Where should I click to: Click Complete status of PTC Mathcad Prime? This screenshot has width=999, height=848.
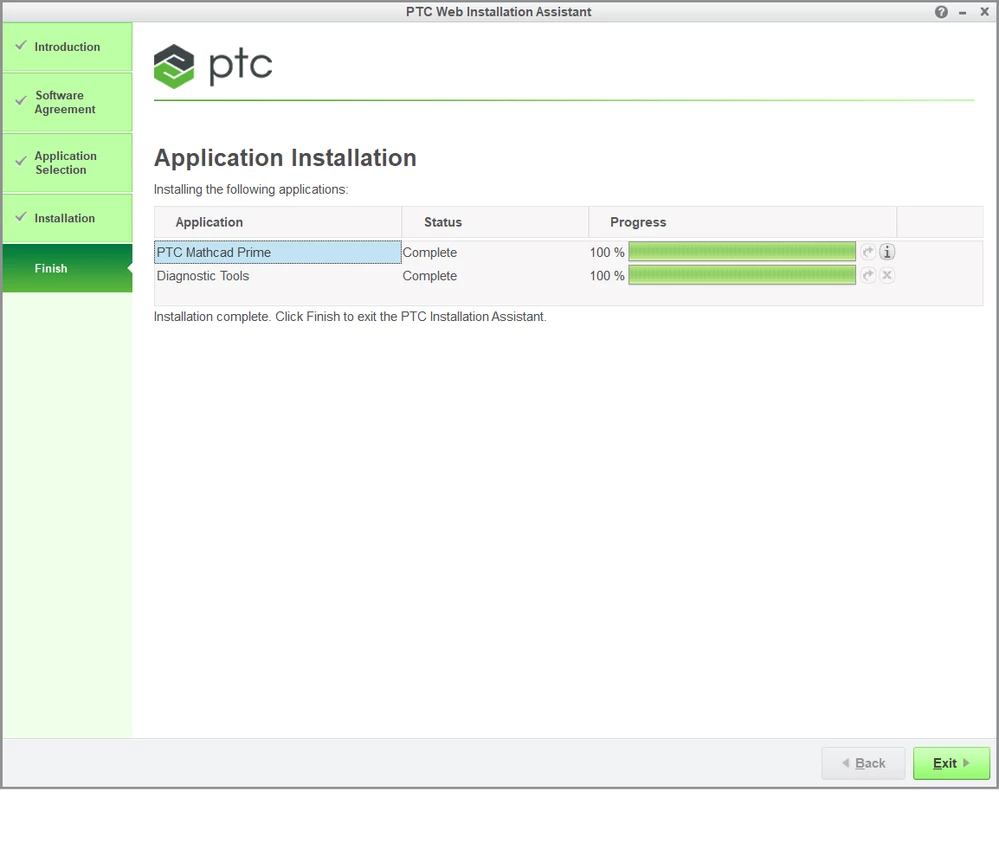(x=429, y=253)
